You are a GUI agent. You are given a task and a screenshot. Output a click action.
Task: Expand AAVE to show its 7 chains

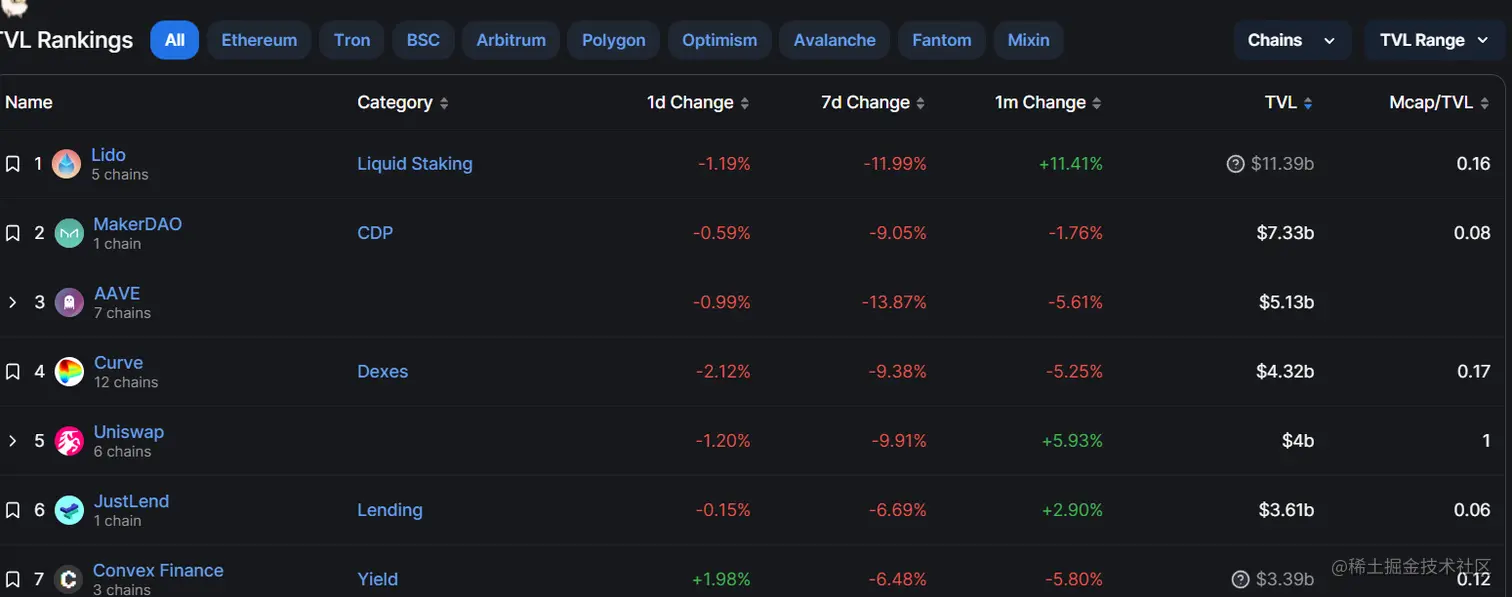pos(12,301)
